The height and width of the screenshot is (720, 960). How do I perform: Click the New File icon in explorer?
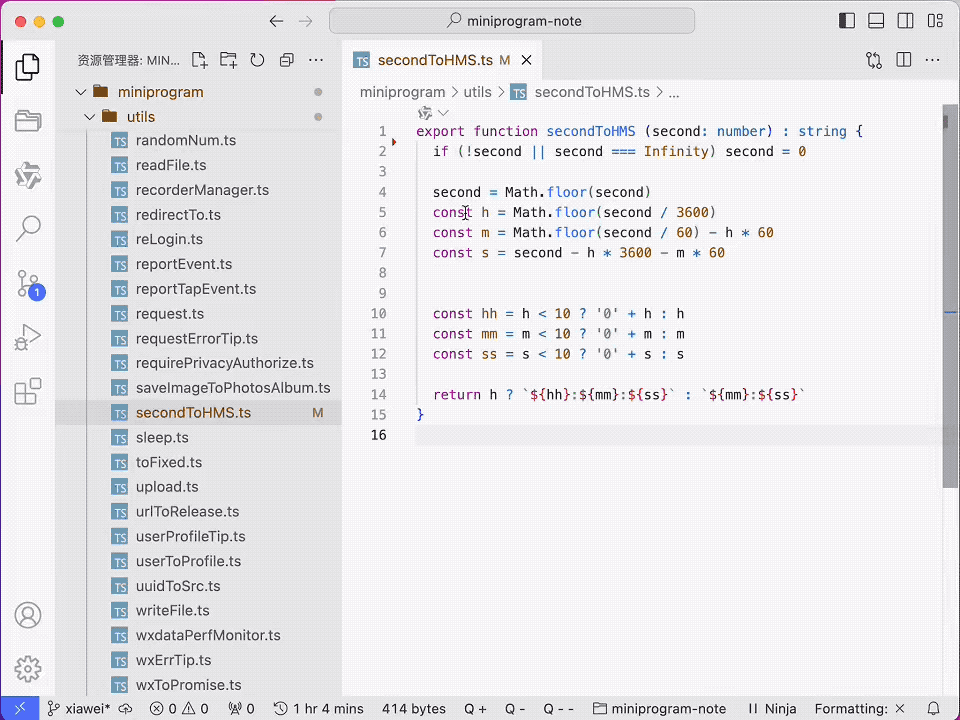tap(199, 60)
